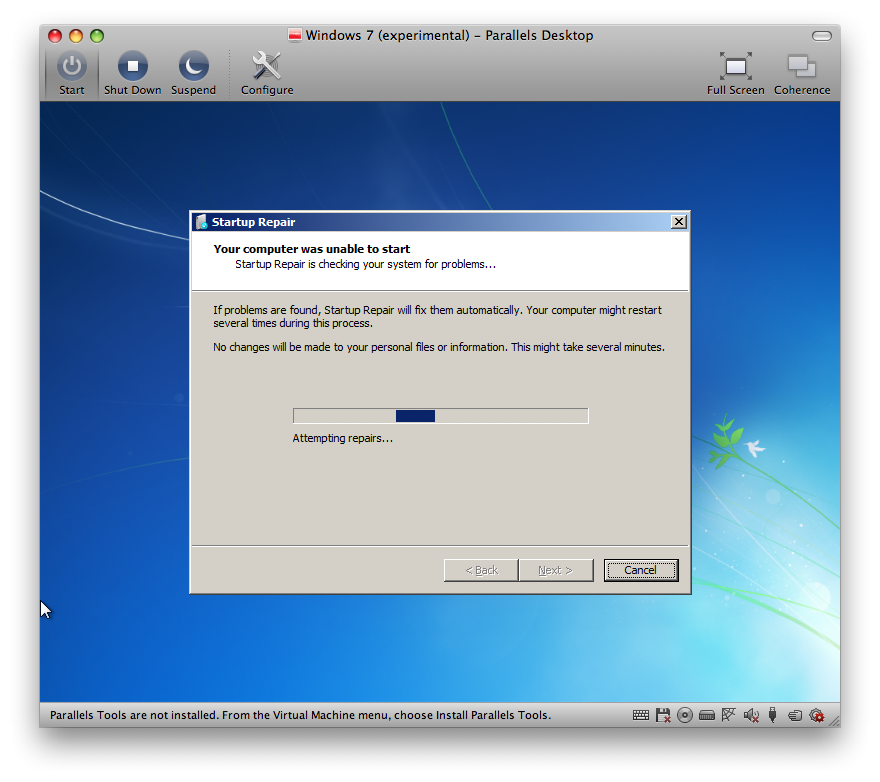Cancel the Startup Repair process
The image size is (880, 782).
641,570
